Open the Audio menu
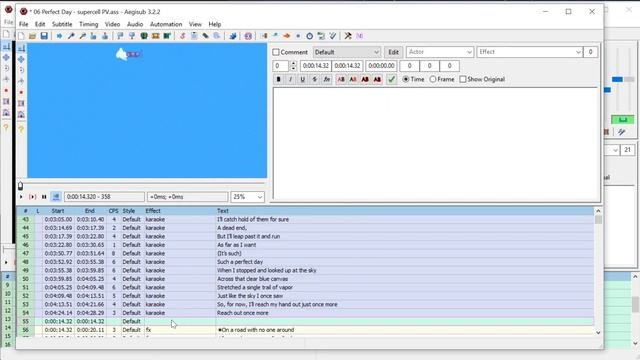 tap(135, 24)
